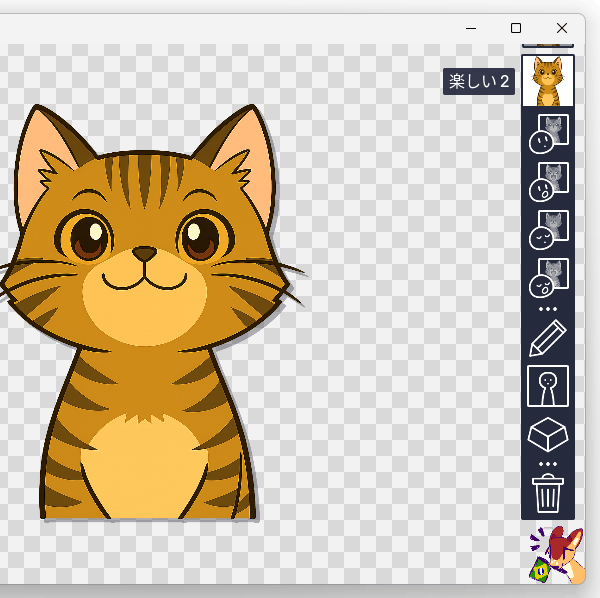Choose the wink open-mouth face icon

click(x=548, y=278)
